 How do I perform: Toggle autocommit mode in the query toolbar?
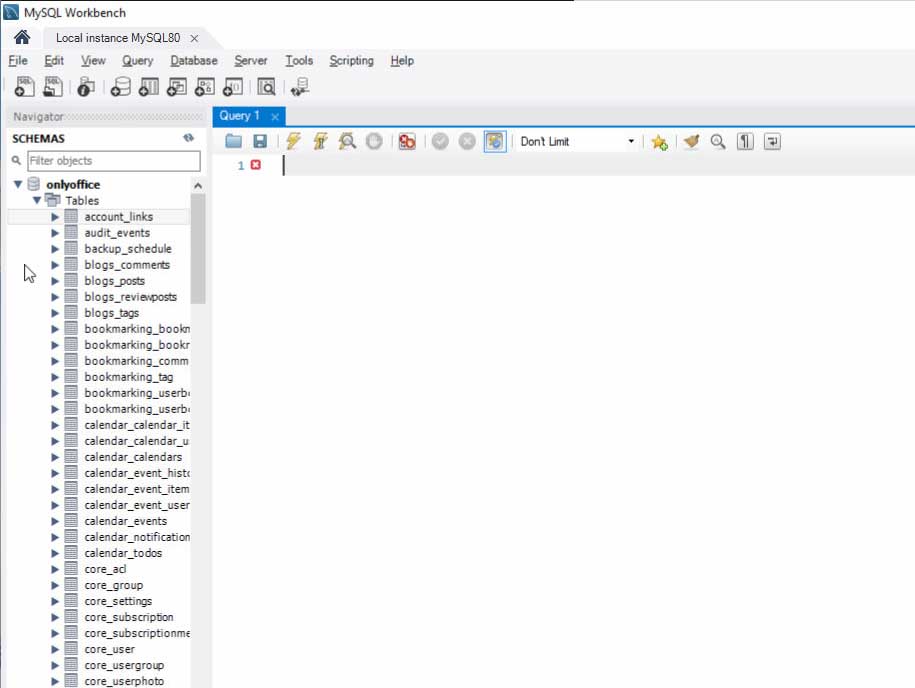click(x=494, y=141)
